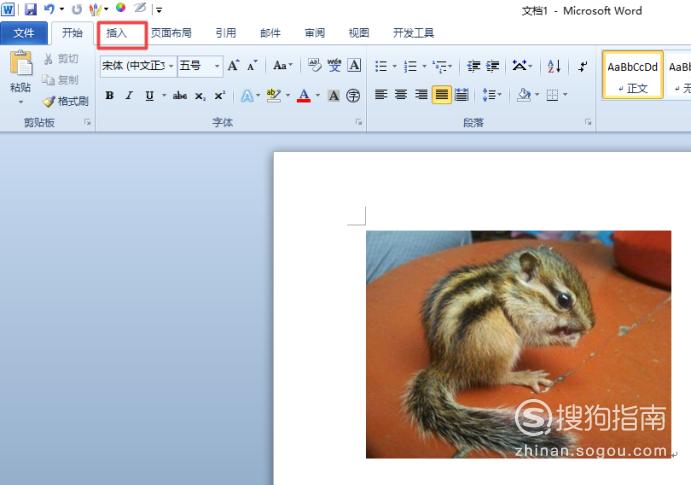Toggle Strikethrough formatting
The width and height of the screenshot is (691, 485).
coord(180,95)
